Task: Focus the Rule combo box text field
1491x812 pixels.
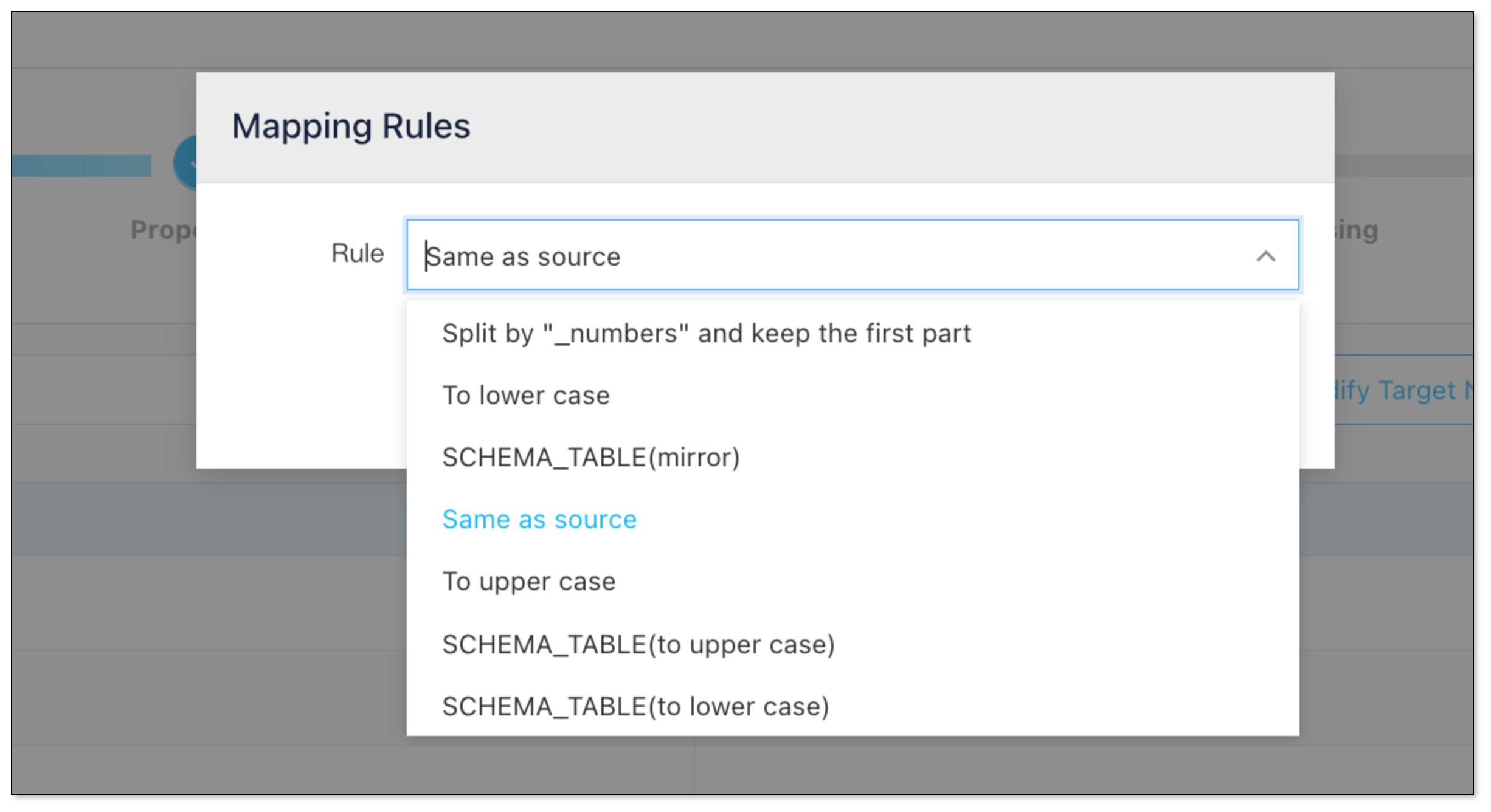Action: (x=790, y=256)
